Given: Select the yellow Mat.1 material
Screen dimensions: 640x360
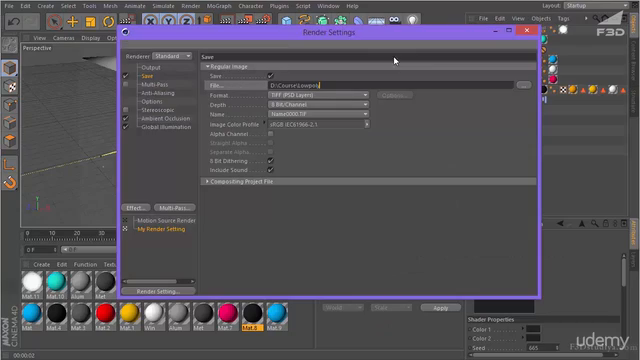Looking at the screenshot, I should point(130,316).
